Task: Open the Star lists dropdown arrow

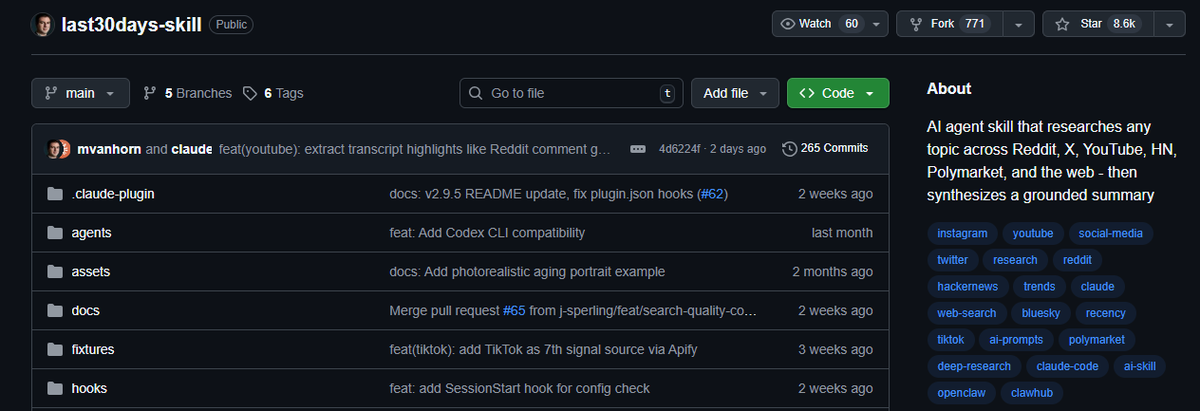Action: [1168, 24]
